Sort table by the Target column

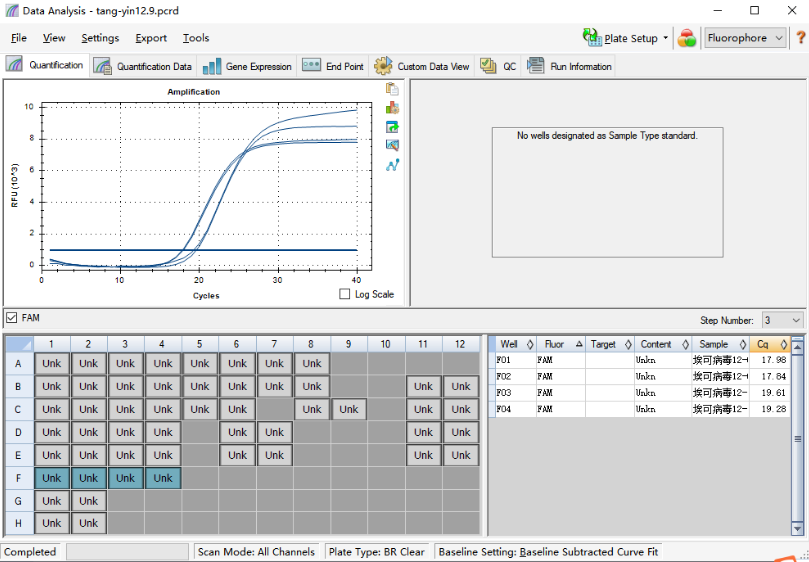point(609,344)
